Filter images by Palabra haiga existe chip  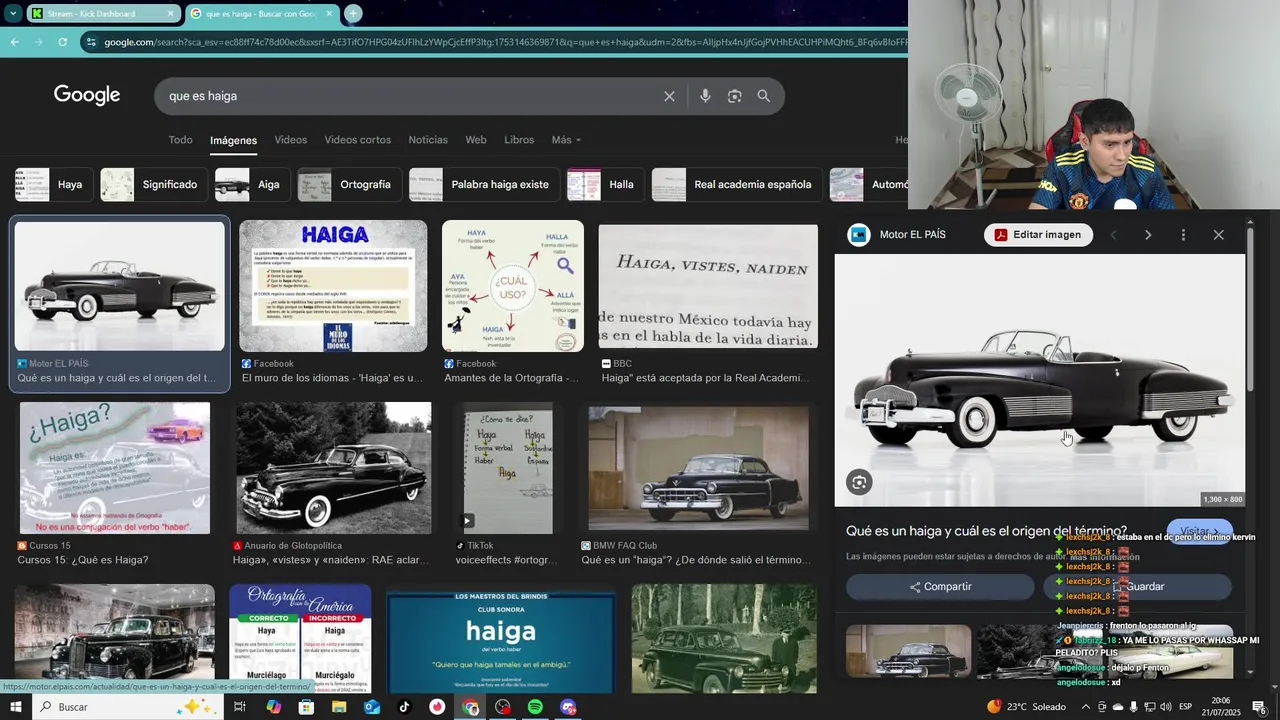pos(484,185)
